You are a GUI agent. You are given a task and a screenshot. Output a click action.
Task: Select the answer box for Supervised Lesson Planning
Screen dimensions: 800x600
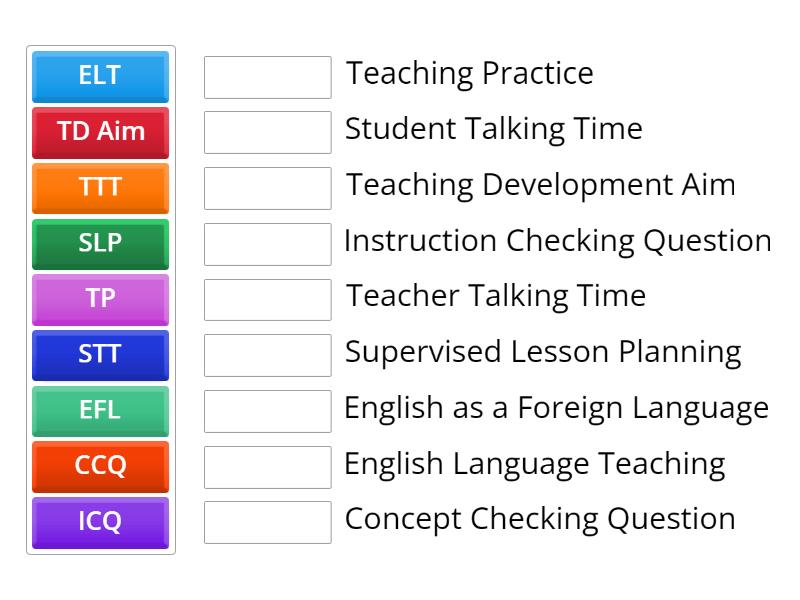(267, 355)
